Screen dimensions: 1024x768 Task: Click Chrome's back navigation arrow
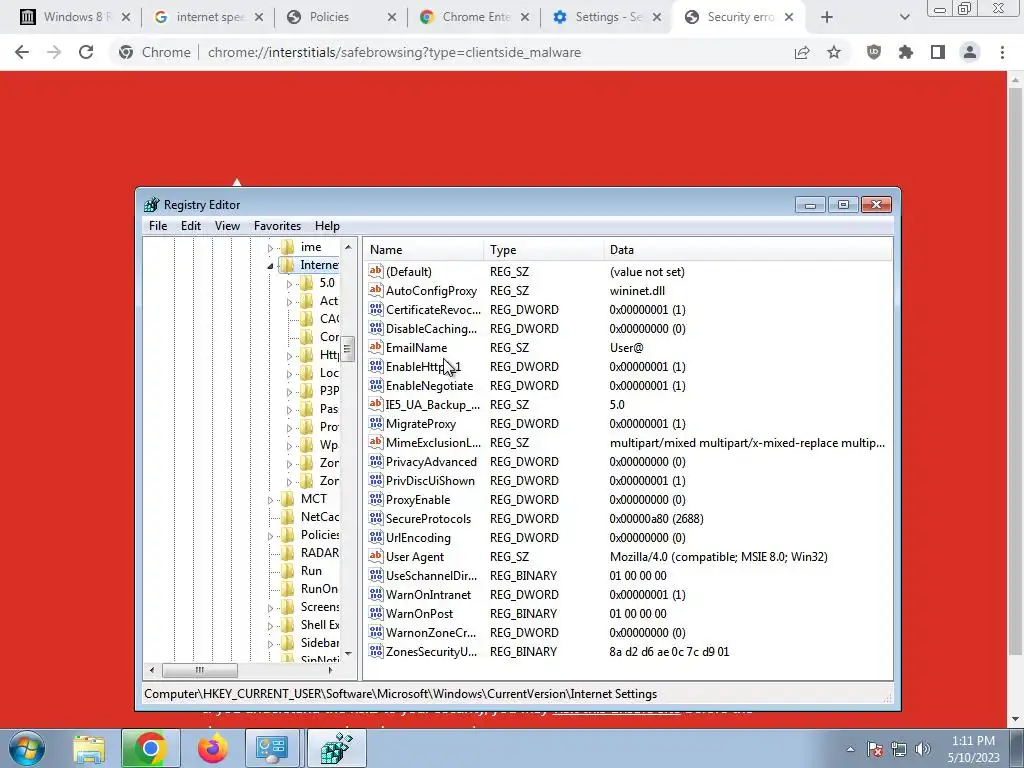click(x=22, y=52)
